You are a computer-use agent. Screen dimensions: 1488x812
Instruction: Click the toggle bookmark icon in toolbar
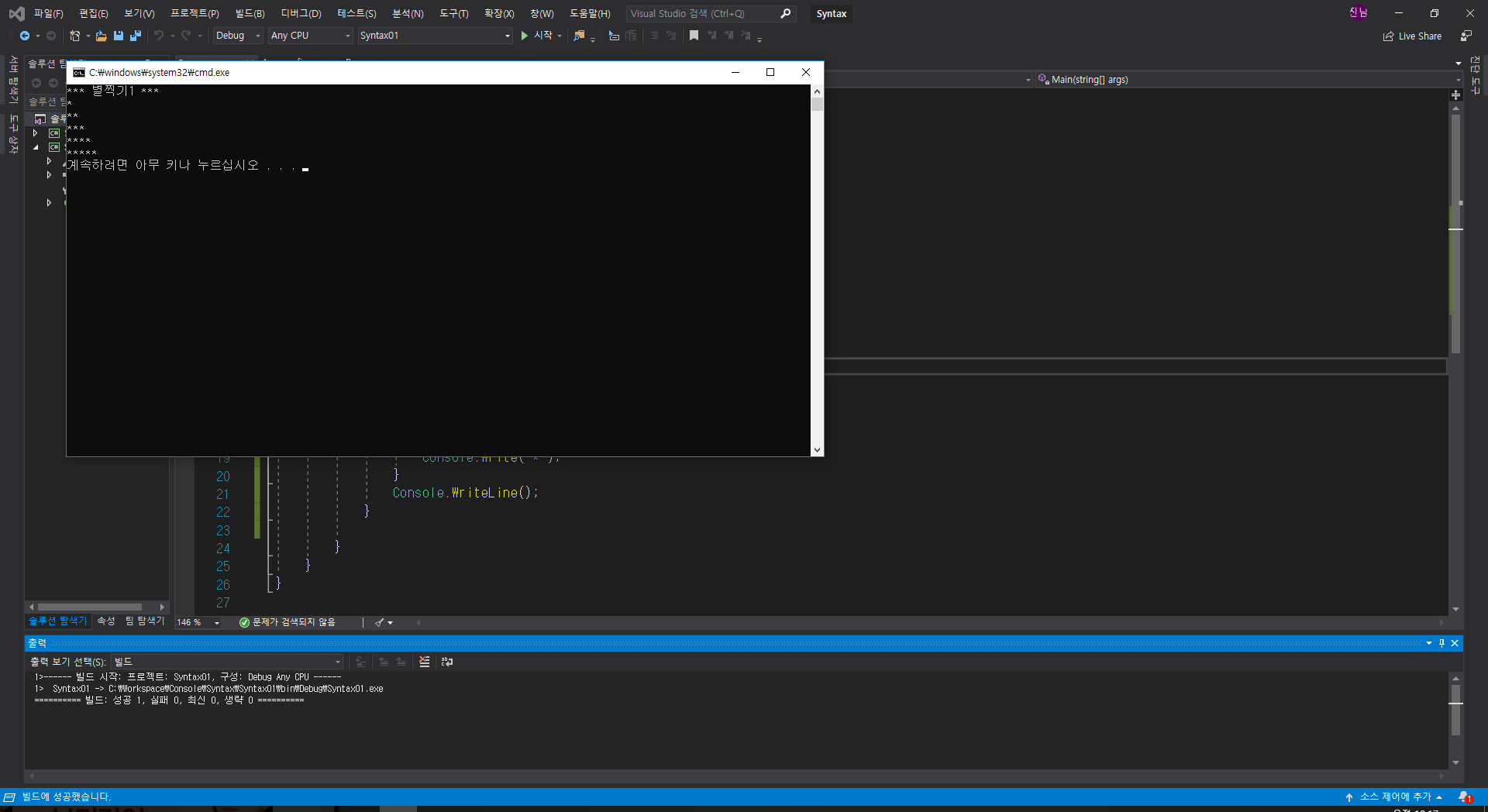pyautogui.click(x=694, y=36)
